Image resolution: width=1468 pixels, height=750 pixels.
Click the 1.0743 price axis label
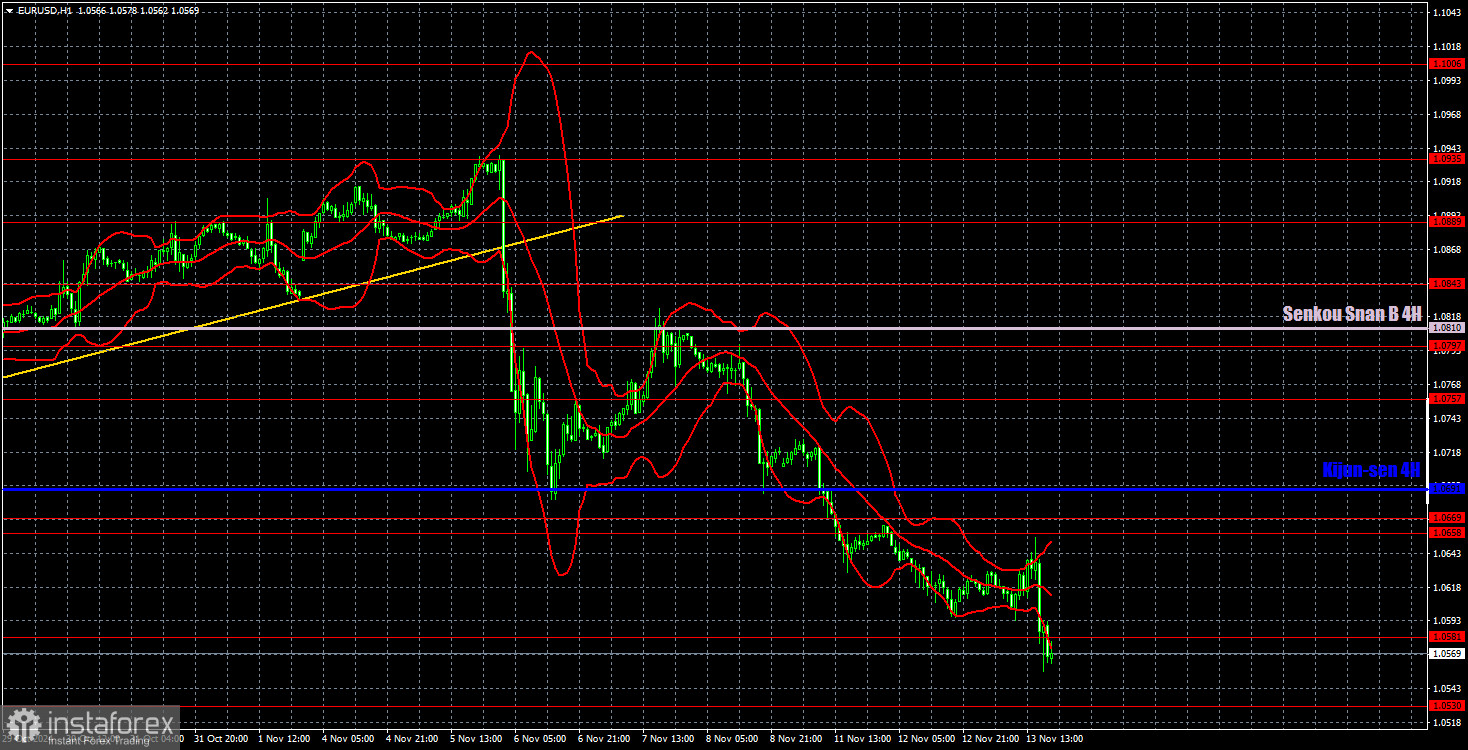[1447, 419]
